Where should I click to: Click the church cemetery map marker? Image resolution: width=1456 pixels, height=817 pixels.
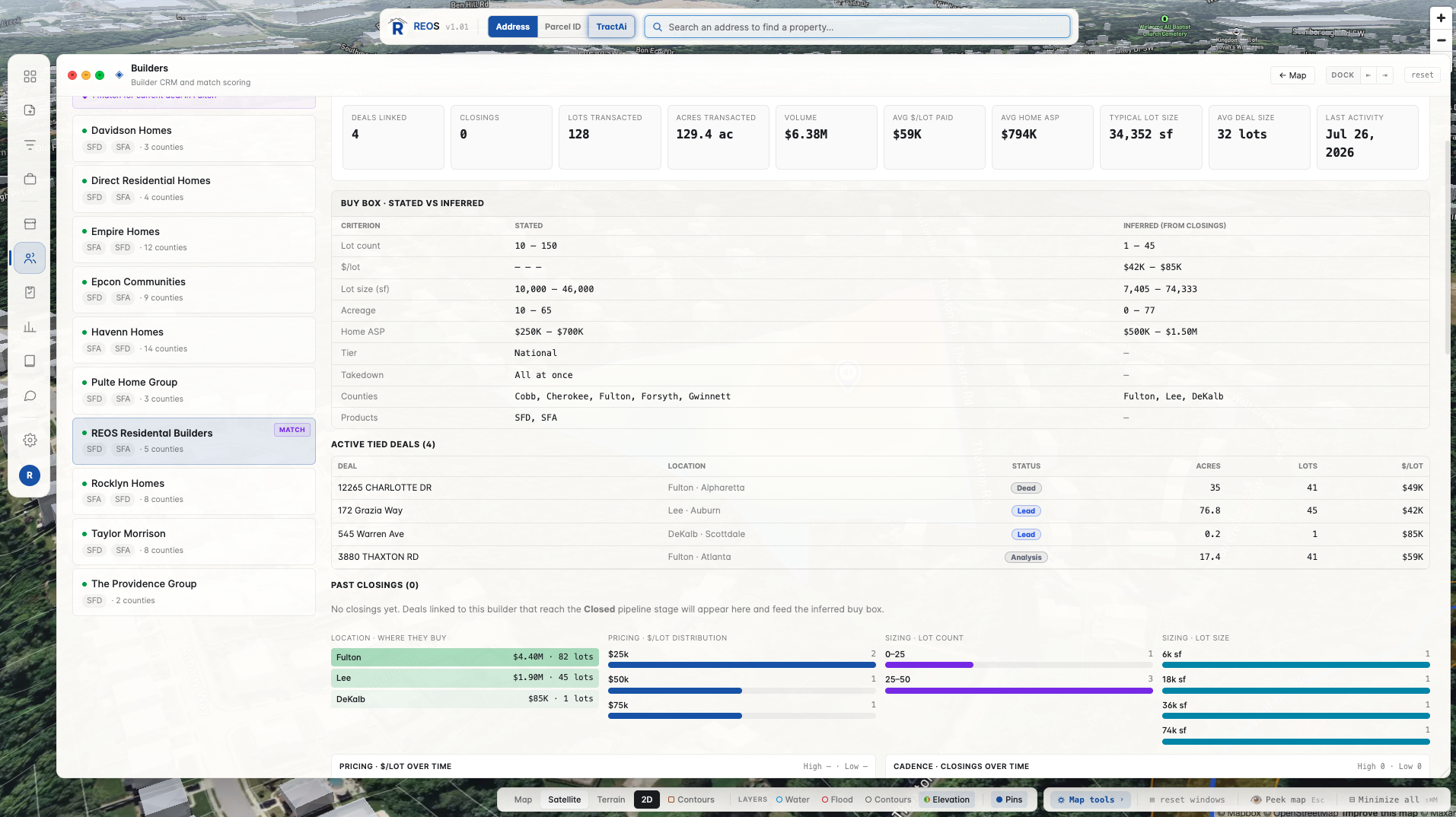[1164, 18]
